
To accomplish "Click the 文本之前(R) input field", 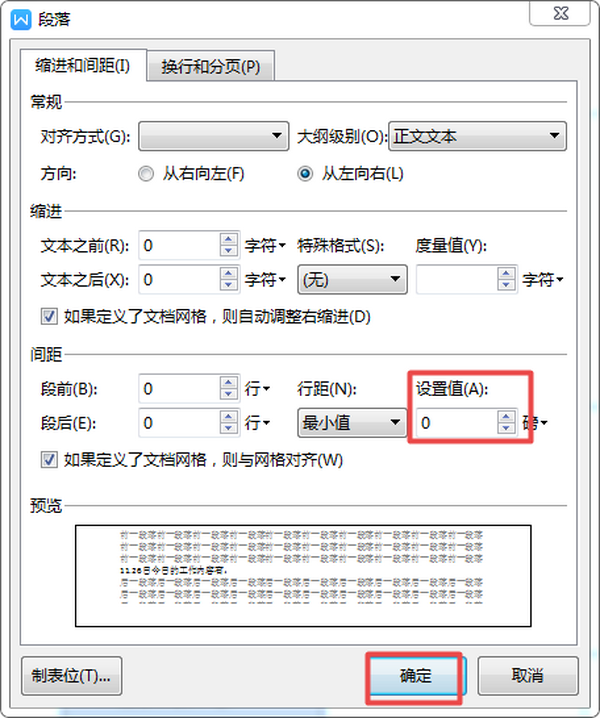I will (180, 245).
